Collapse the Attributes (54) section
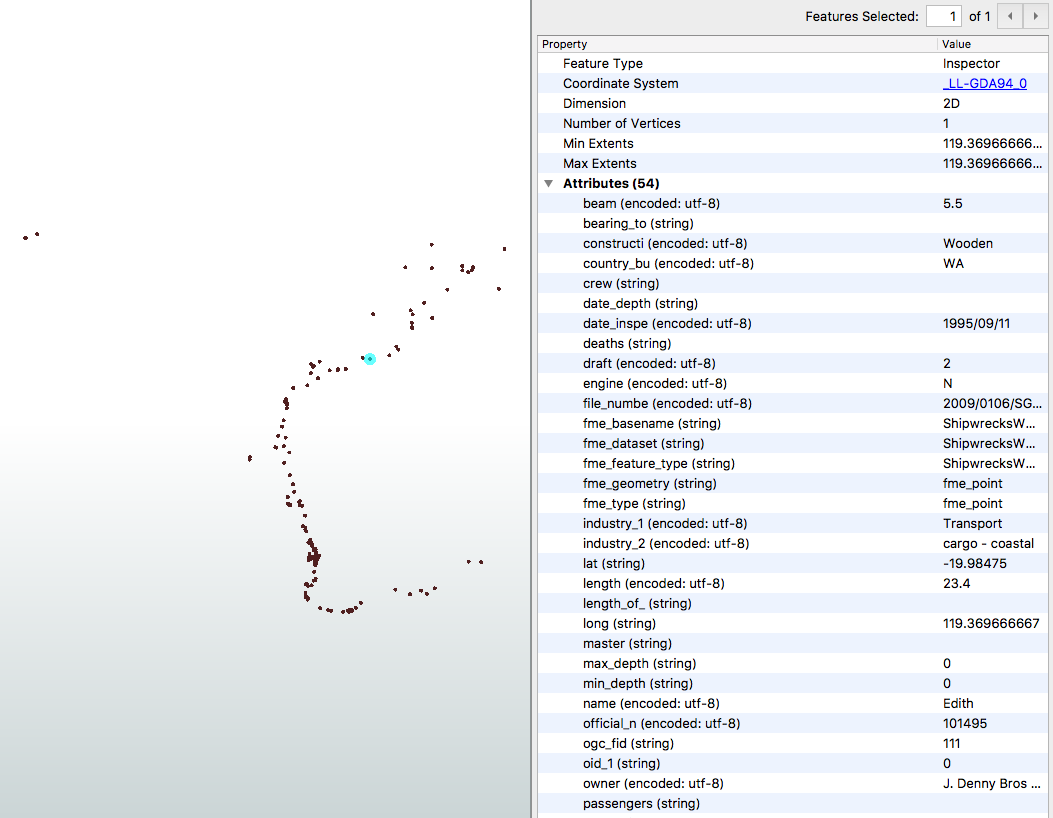 coord(548,184)
